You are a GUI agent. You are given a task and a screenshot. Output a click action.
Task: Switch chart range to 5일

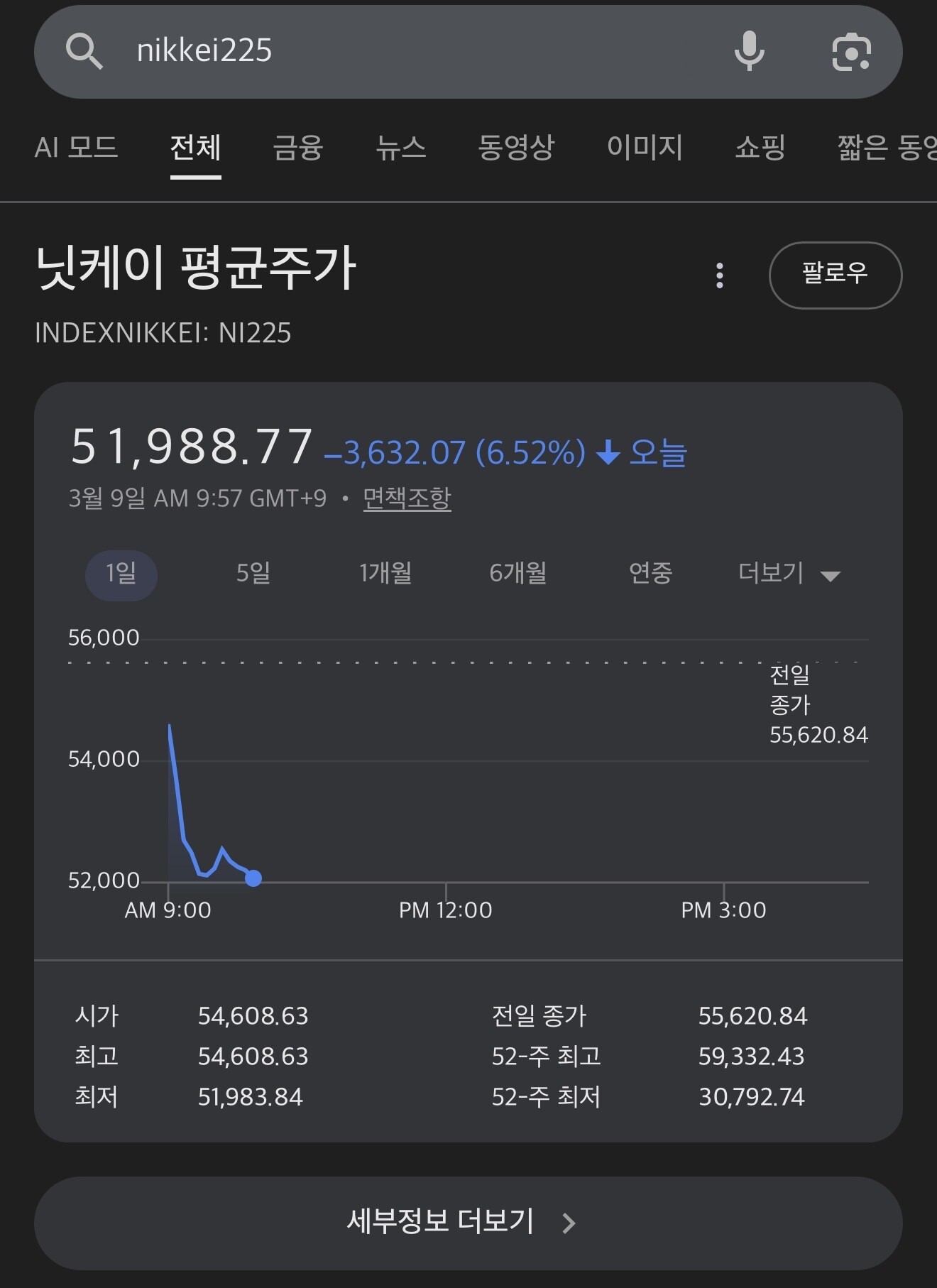click(x=253, y=574)
